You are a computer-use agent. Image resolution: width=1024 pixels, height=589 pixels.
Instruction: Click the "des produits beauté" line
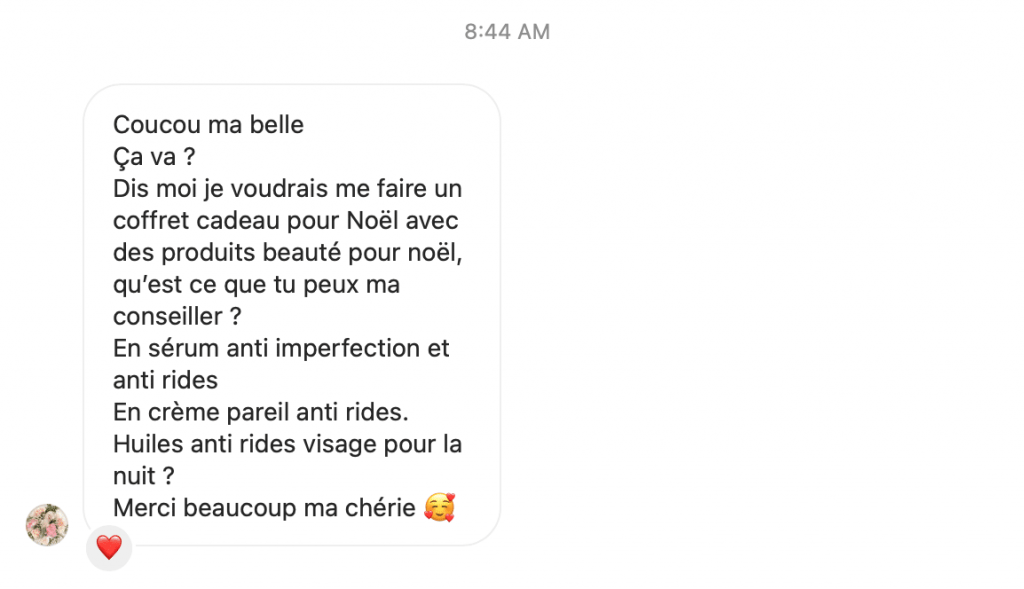pos(288,253)
